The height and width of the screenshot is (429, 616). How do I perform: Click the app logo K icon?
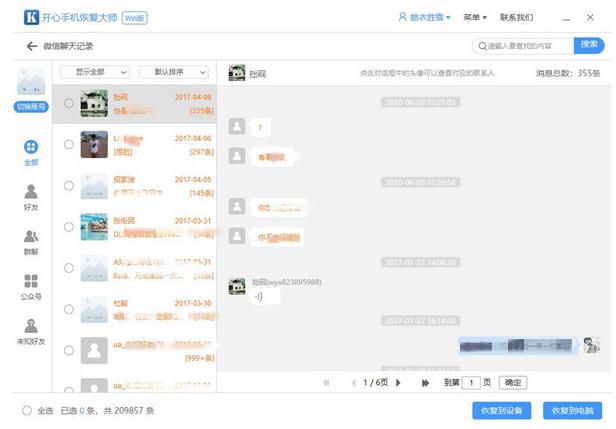(x=31, y=17)
